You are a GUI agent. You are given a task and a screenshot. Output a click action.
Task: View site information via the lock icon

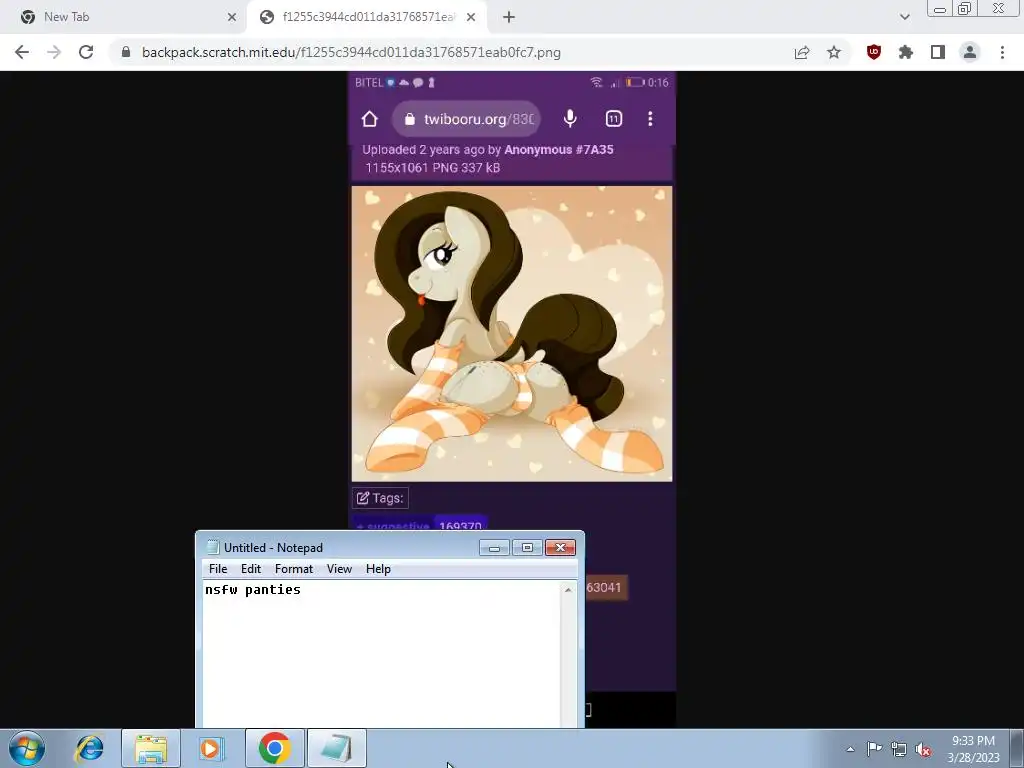click(x=126, y=52)
